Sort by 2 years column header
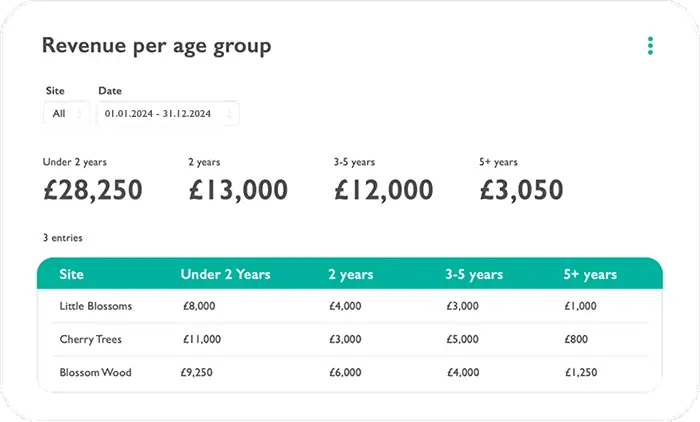Image resolution: width=700 pixels, height=422 pixels. pyautogui.click(x=350, y=274)
